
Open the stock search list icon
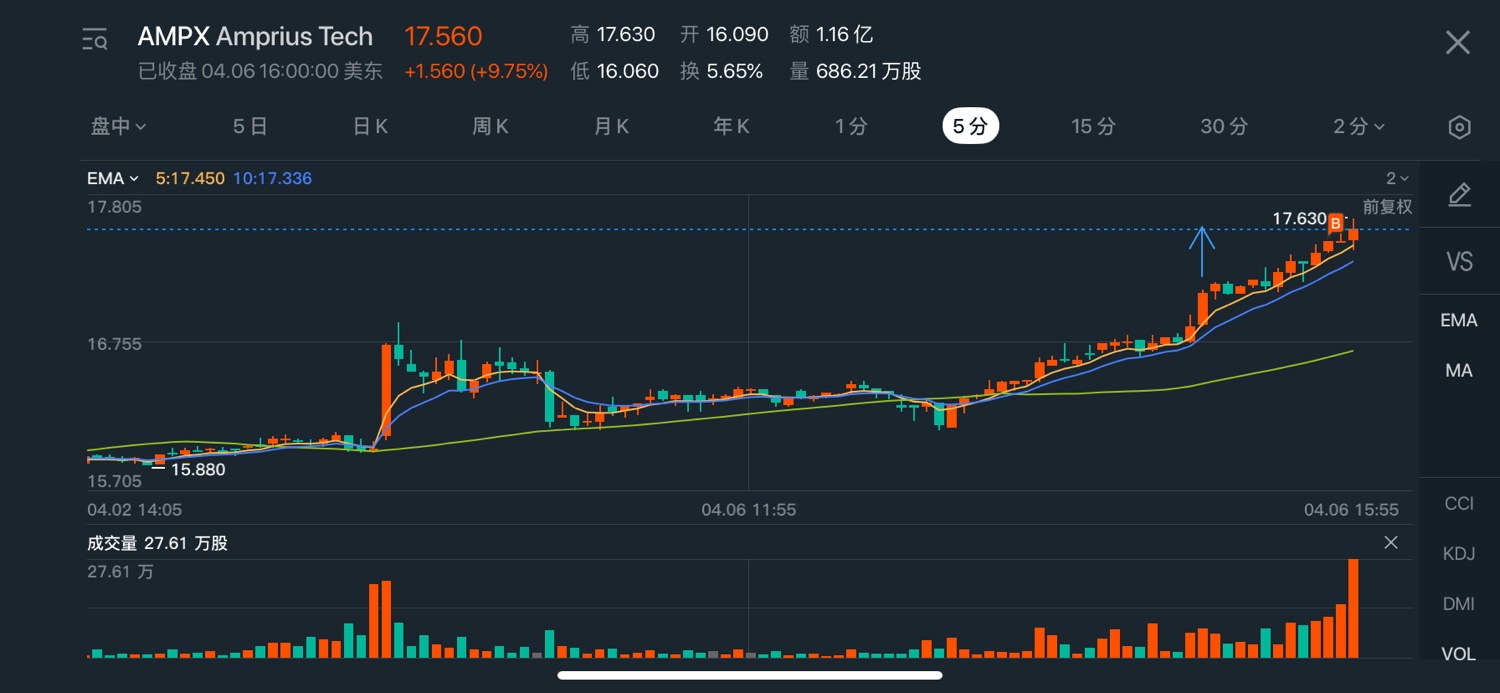coord(95,41)
